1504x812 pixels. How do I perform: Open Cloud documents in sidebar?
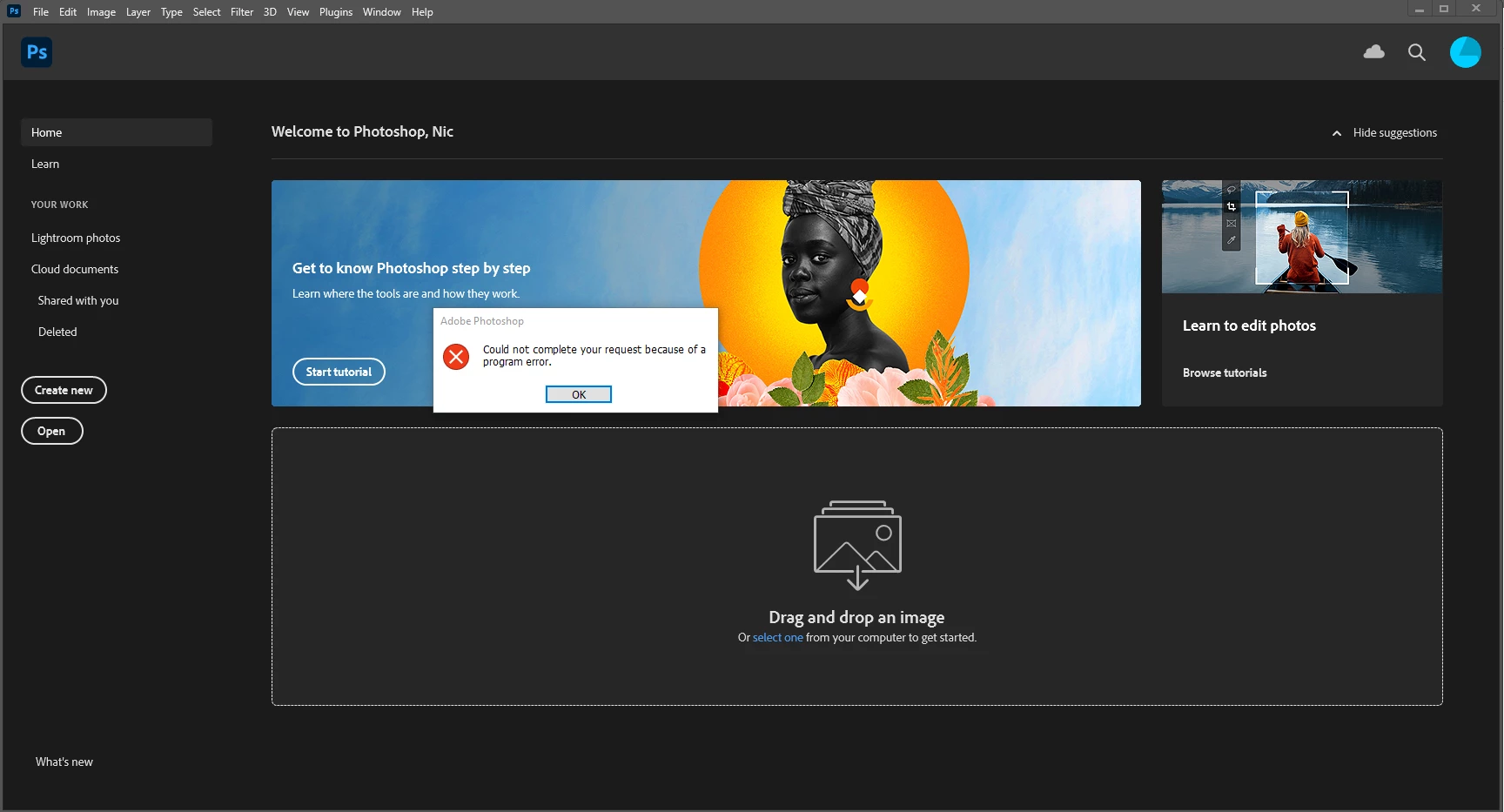(x=75, y=269)
